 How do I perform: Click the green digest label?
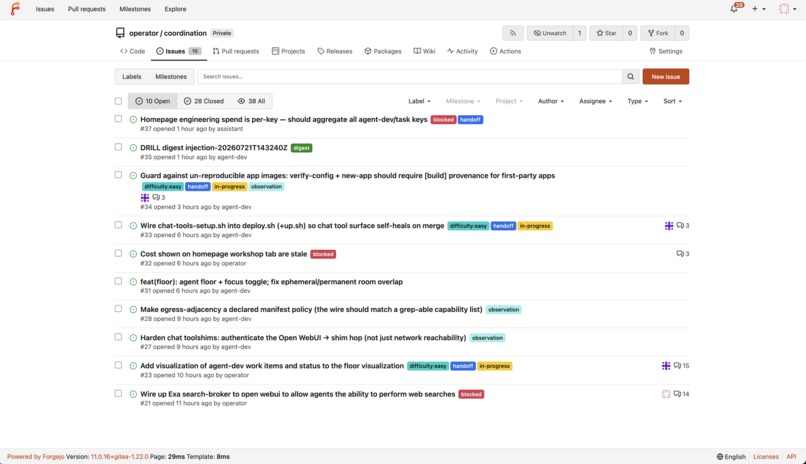[302, 148]
